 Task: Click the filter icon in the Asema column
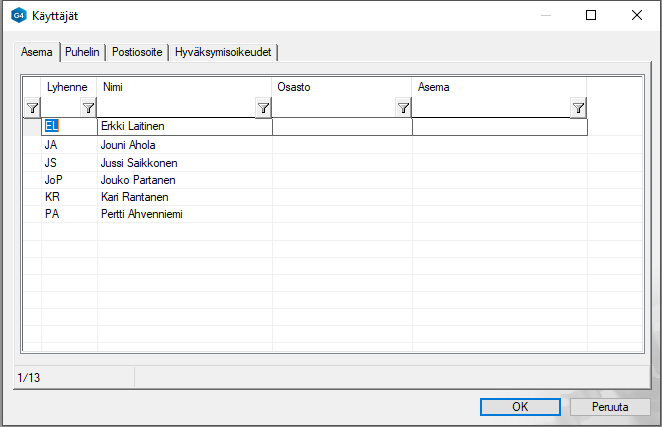pyautogui.click(x=578, y=108)
